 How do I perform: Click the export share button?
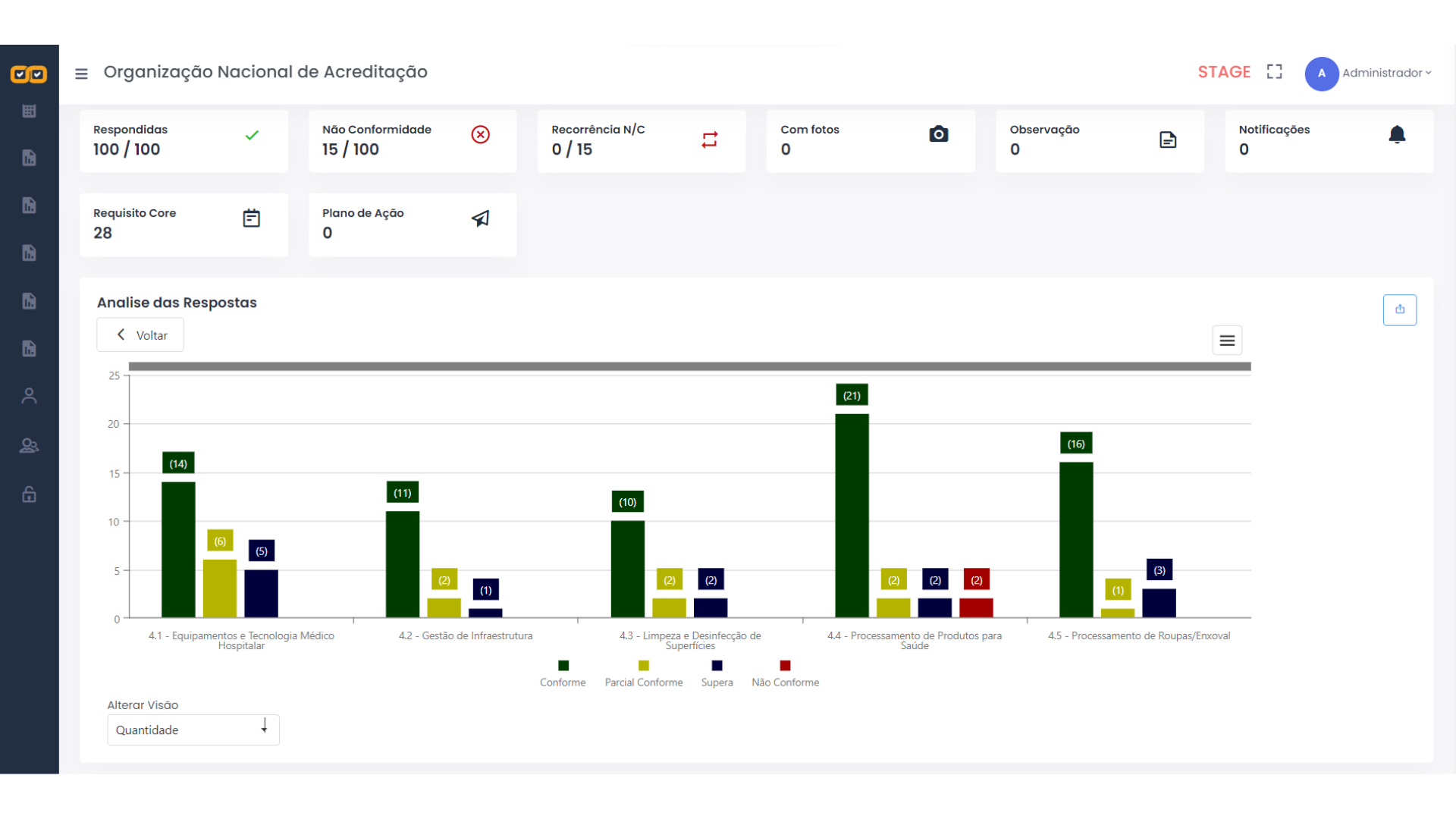pyautogui.click(x=1399, y=309)
